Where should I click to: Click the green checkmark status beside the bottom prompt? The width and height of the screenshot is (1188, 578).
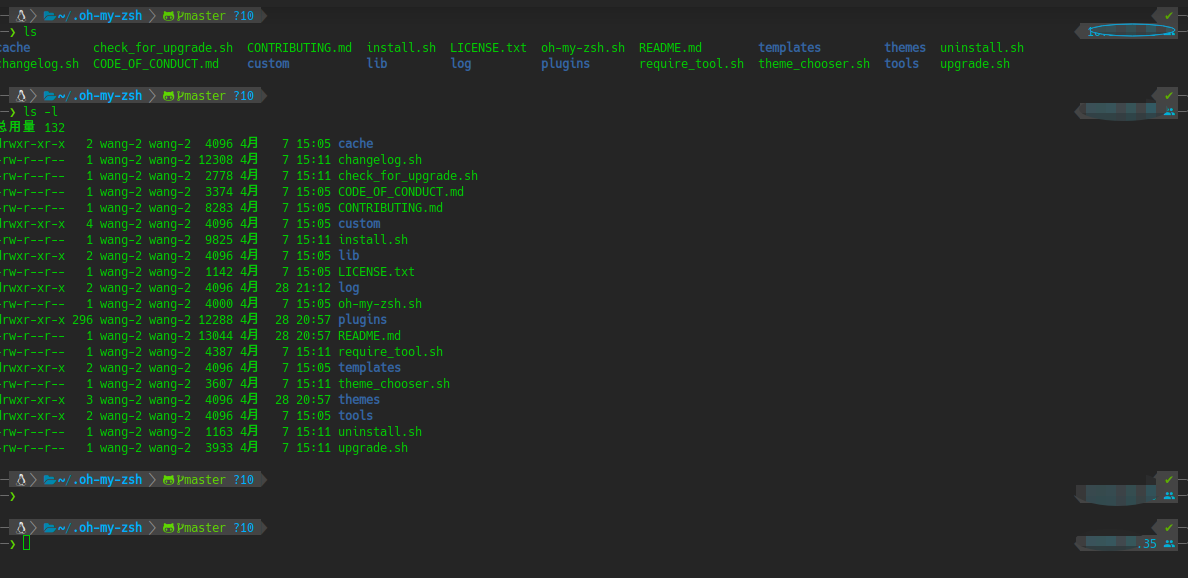1168,527
